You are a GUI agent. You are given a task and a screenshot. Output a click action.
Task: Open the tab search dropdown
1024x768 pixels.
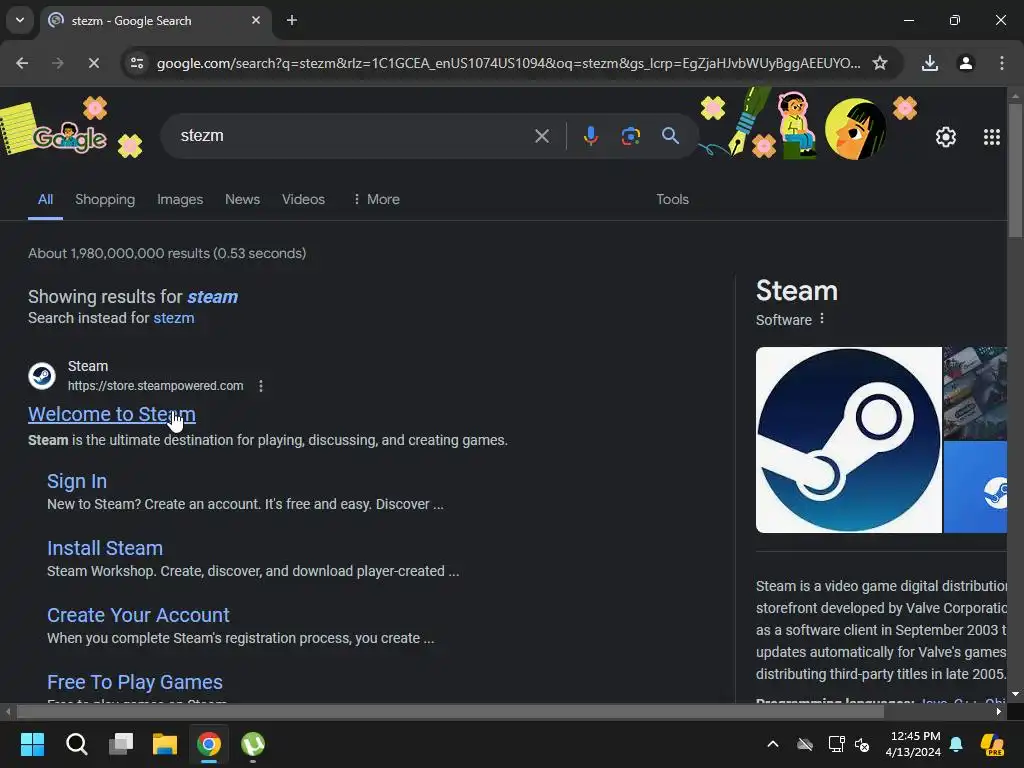20,20
